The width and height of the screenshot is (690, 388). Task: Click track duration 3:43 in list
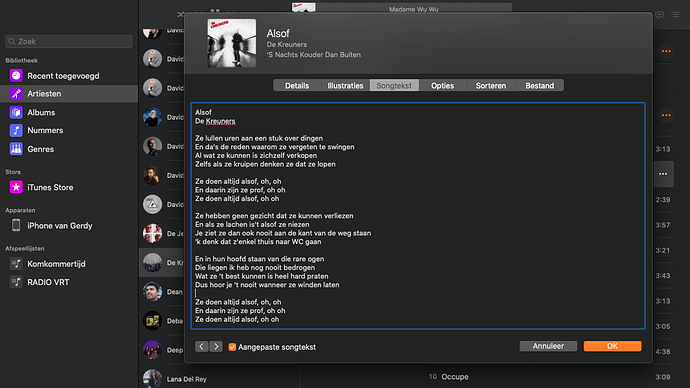click(663, 275)
